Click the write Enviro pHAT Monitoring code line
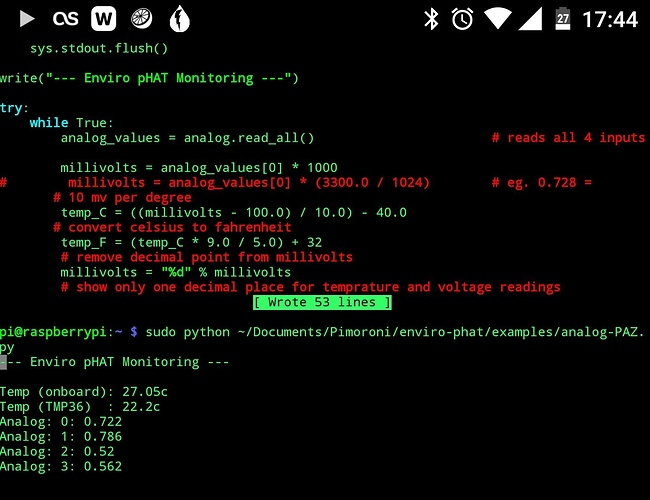 point(149,78)
